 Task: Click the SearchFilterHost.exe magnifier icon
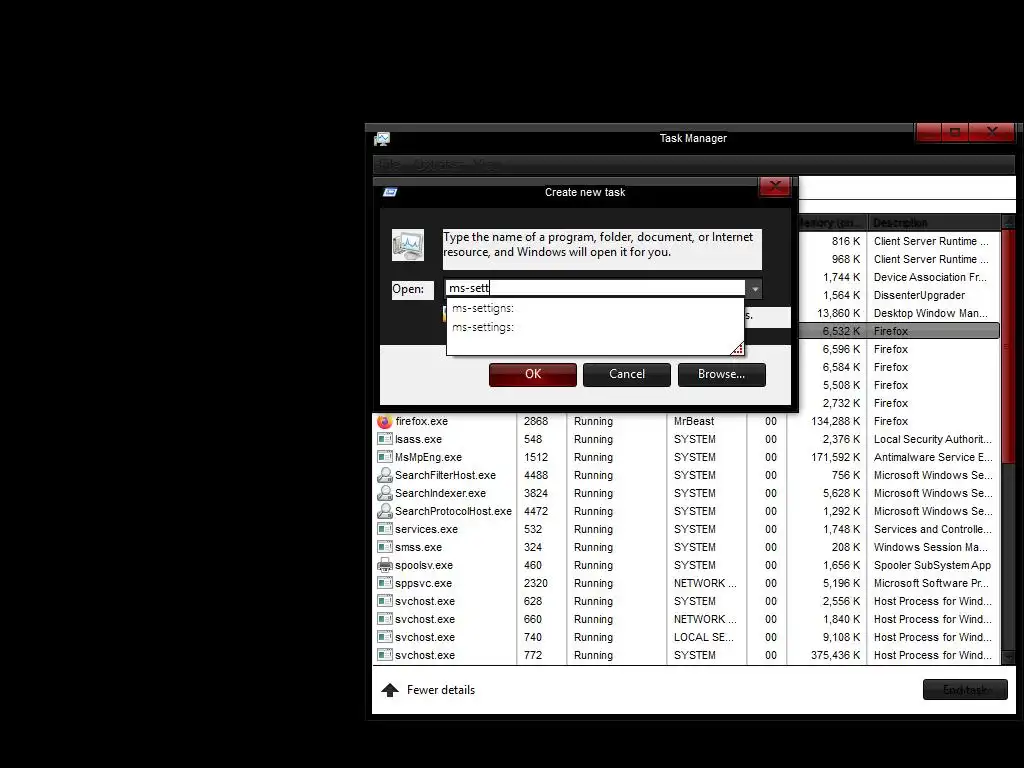pos(385,475)
